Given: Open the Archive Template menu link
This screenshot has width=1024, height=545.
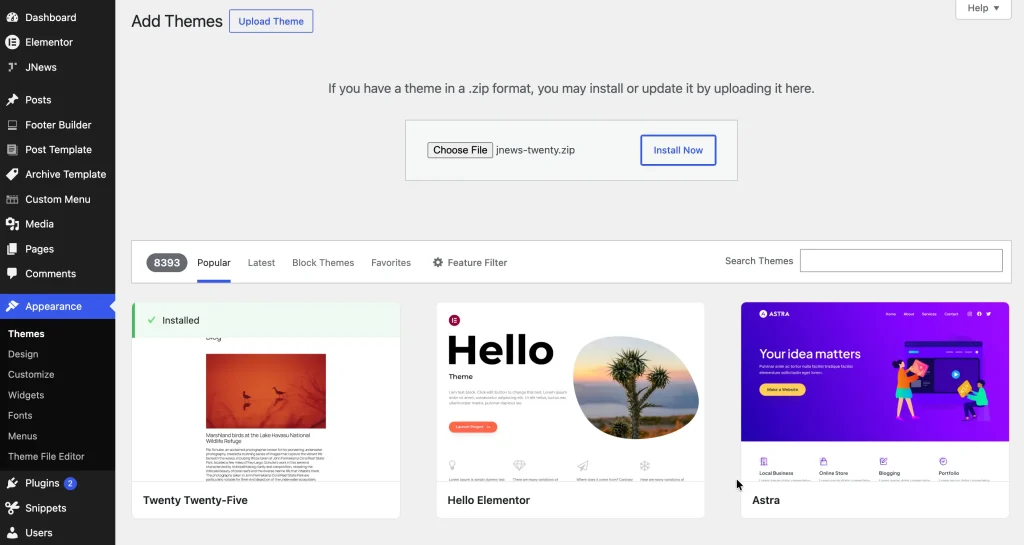Looking at the screenshot, I should pyautogui.click(x=65, y=174).
